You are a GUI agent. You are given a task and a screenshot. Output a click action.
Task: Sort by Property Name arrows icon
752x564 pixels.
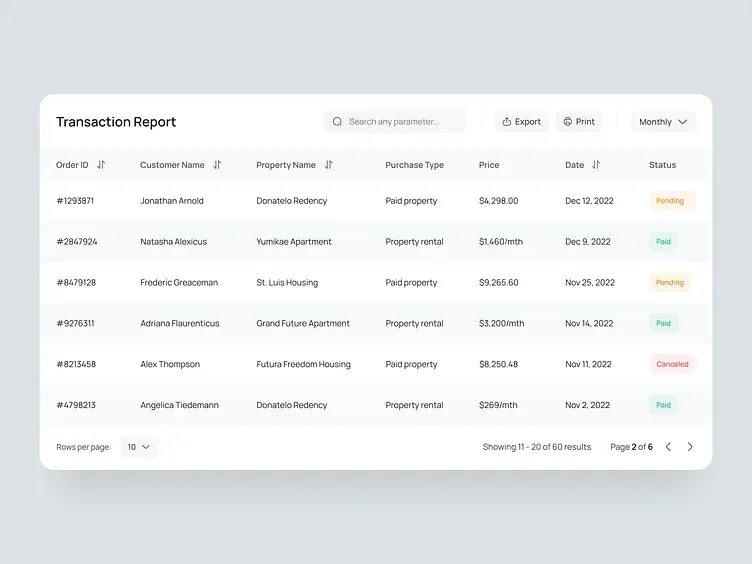click(329, 164)
